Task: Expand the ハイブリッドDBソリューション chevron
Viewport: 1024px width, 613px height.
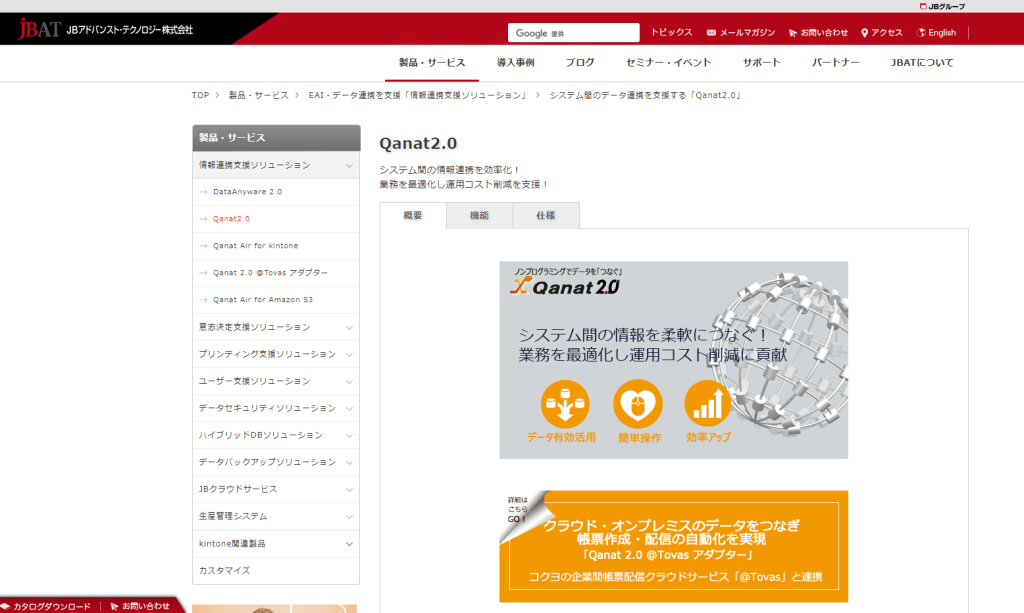Action: [x=349, y=435]
